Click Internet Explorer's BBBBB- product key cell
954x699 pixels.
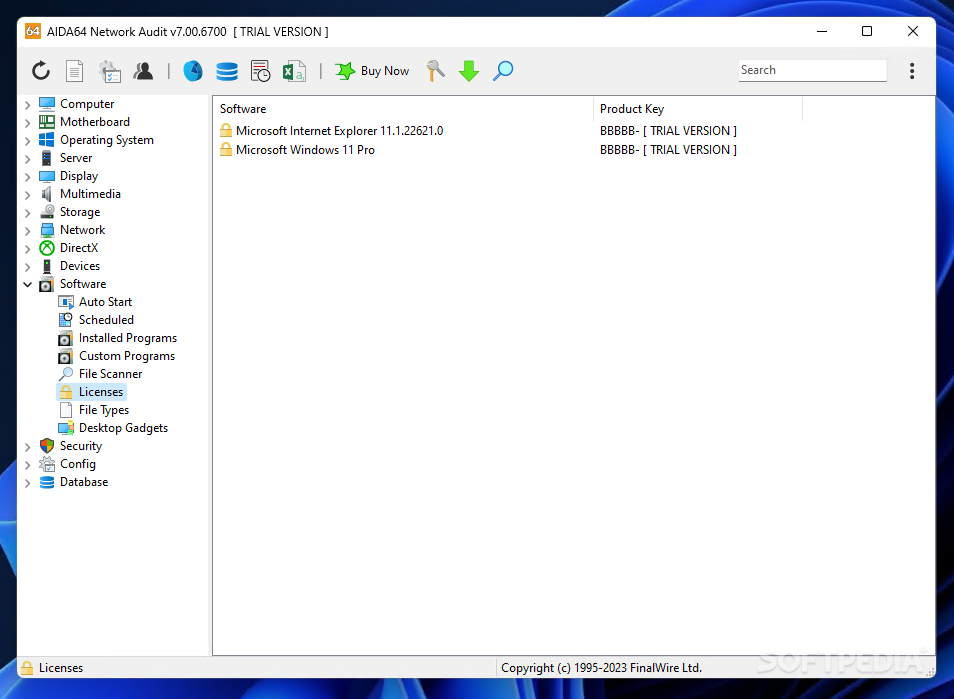coord(668,131)
